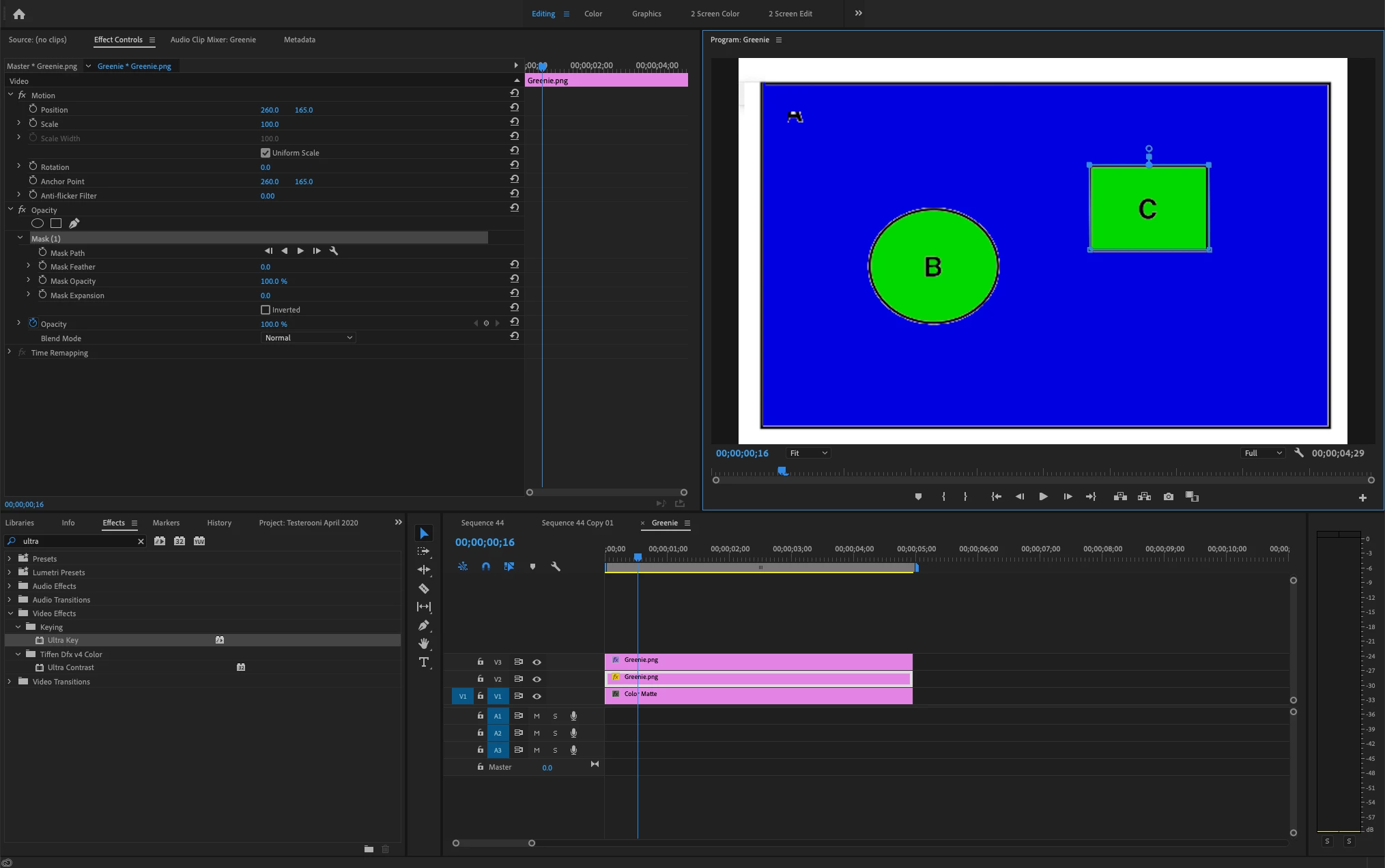The image size is (1385, 868).
Task: Open the Sequence 44 timeline tab
Action: point(482,523)
